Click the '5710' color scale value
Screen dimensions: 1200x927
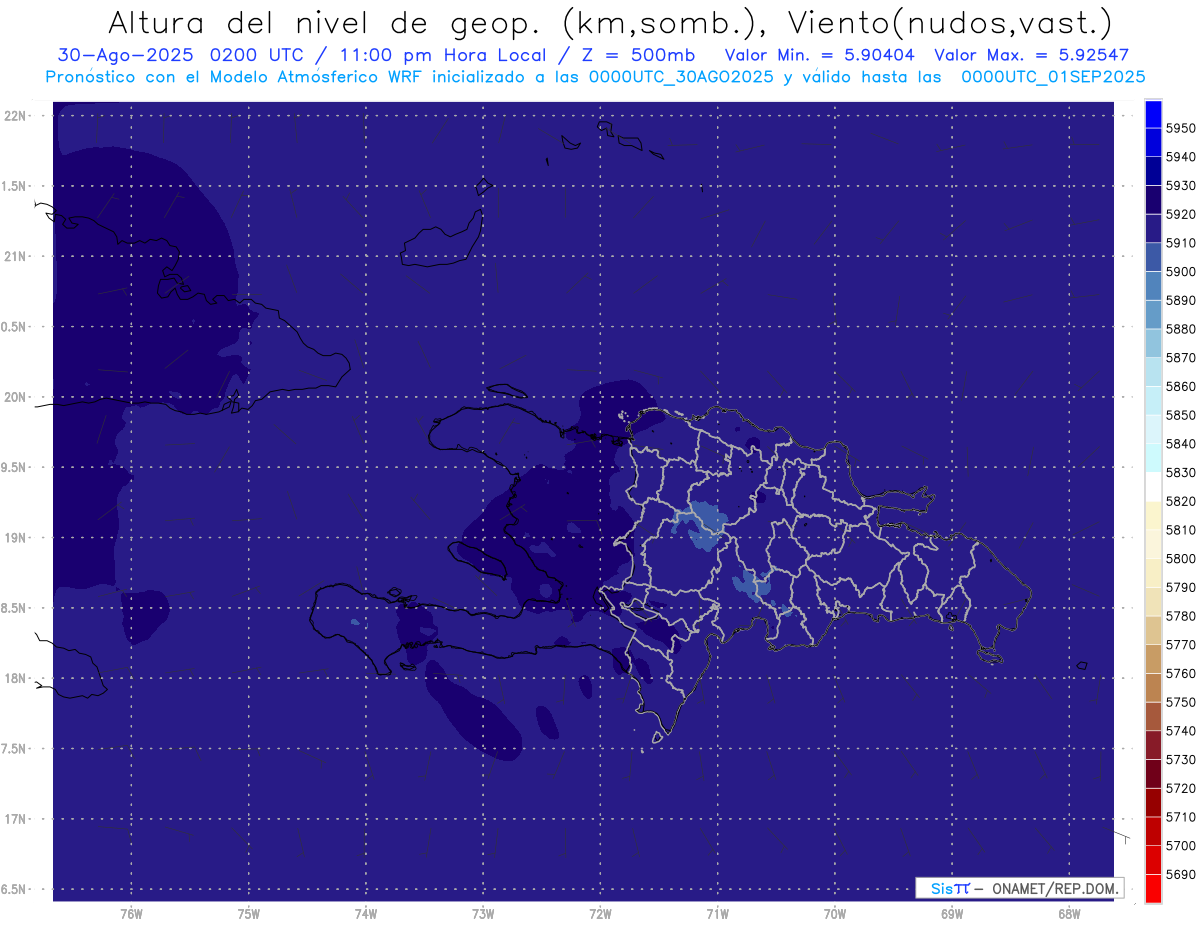tap(1181, 817)
